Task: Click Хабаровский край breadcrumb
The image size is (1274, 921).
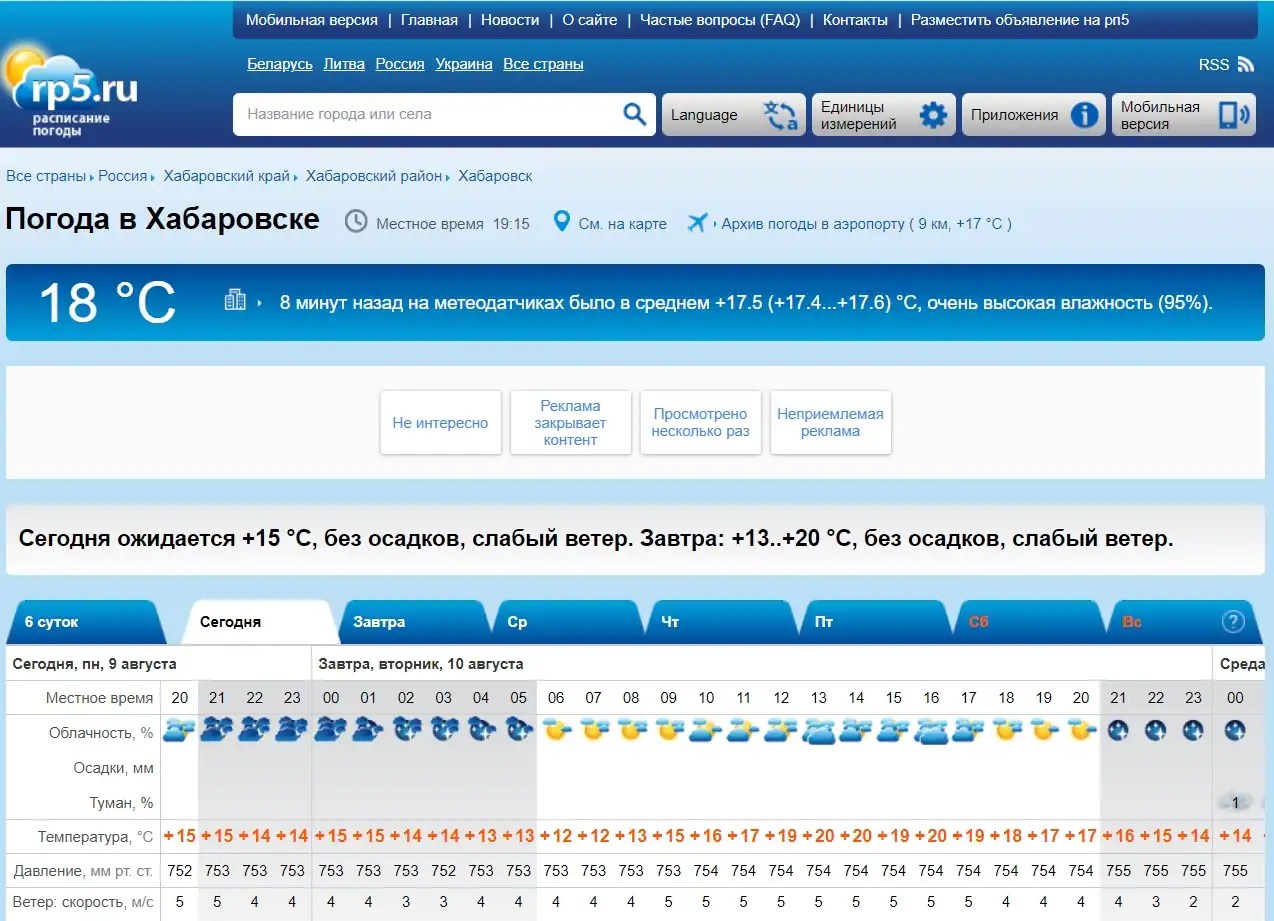Action: [227, 176]
